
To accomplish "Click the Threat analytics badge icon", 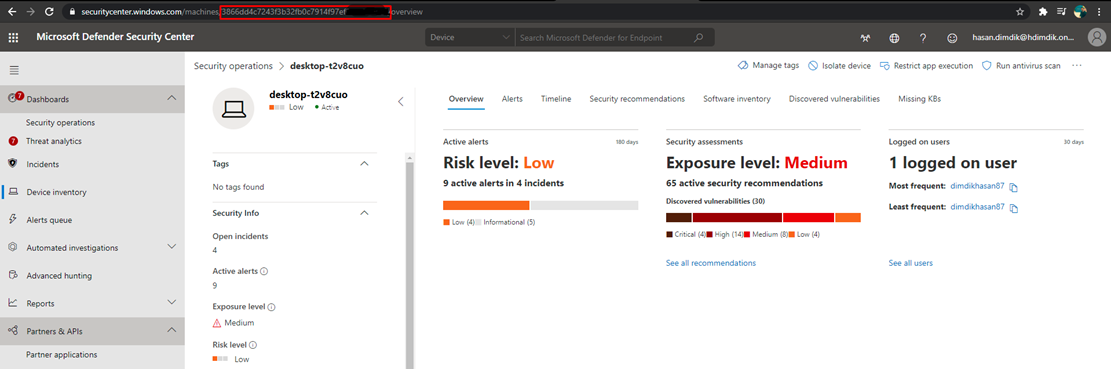I will tap(13, 141).
